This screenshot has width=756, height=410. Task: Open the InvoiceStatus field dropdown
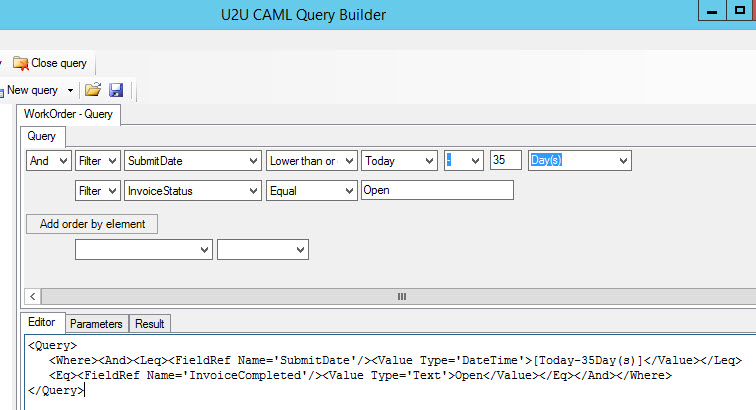(192, 191)
